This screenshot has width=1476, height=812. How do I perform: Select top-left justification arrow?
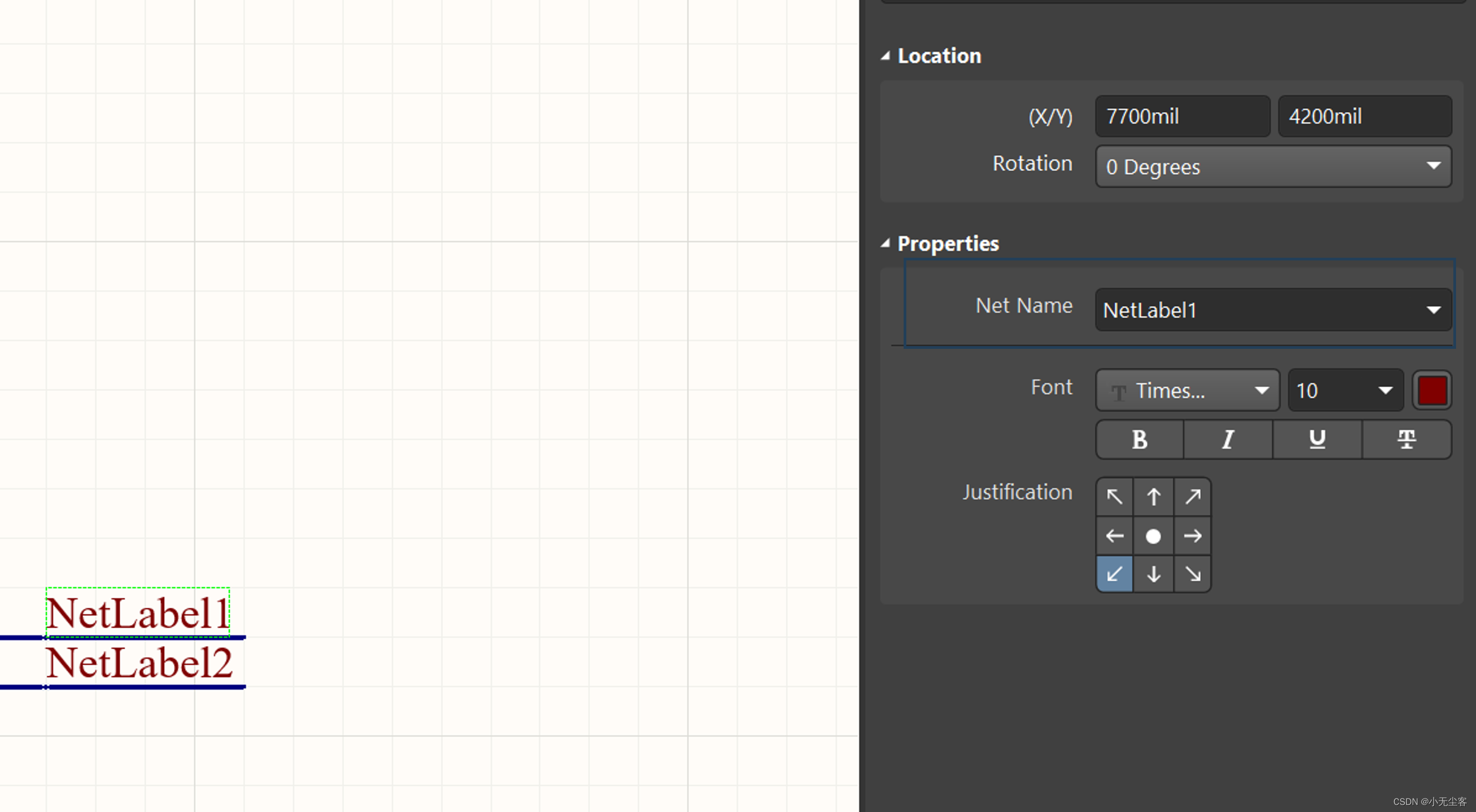[1115, 497]
